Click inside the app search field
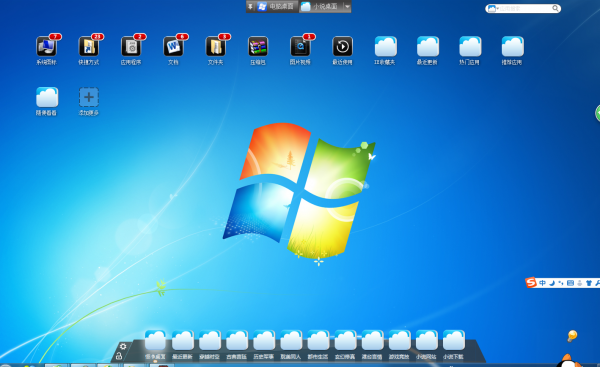The width and height of the screenshot is (600, 367). 524,8
